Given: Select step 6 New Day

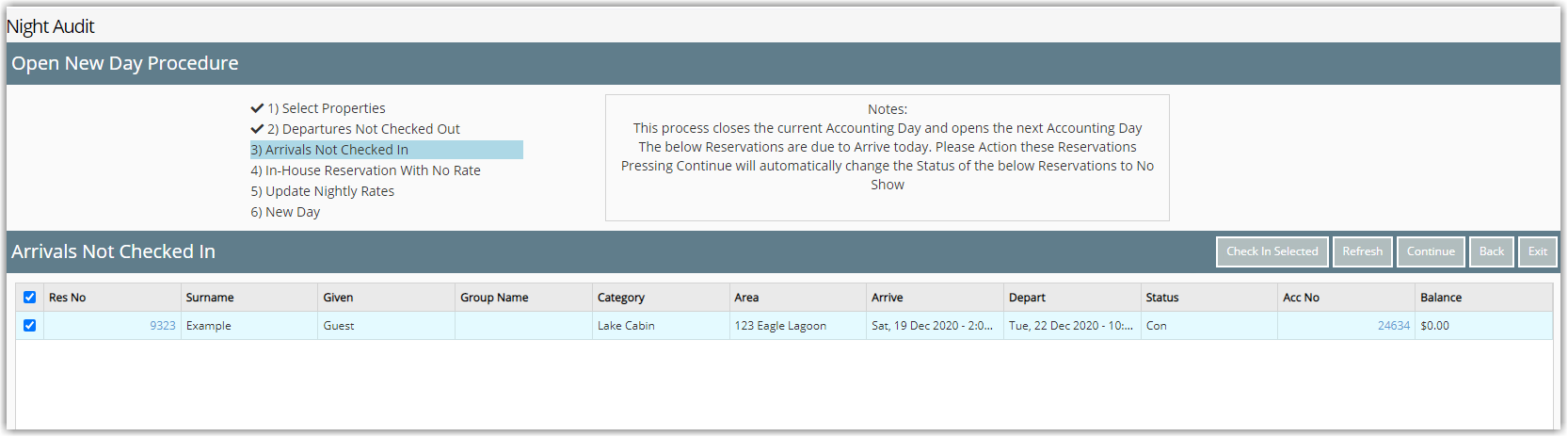Looking at the screenshot, I should tap(285, 212).
